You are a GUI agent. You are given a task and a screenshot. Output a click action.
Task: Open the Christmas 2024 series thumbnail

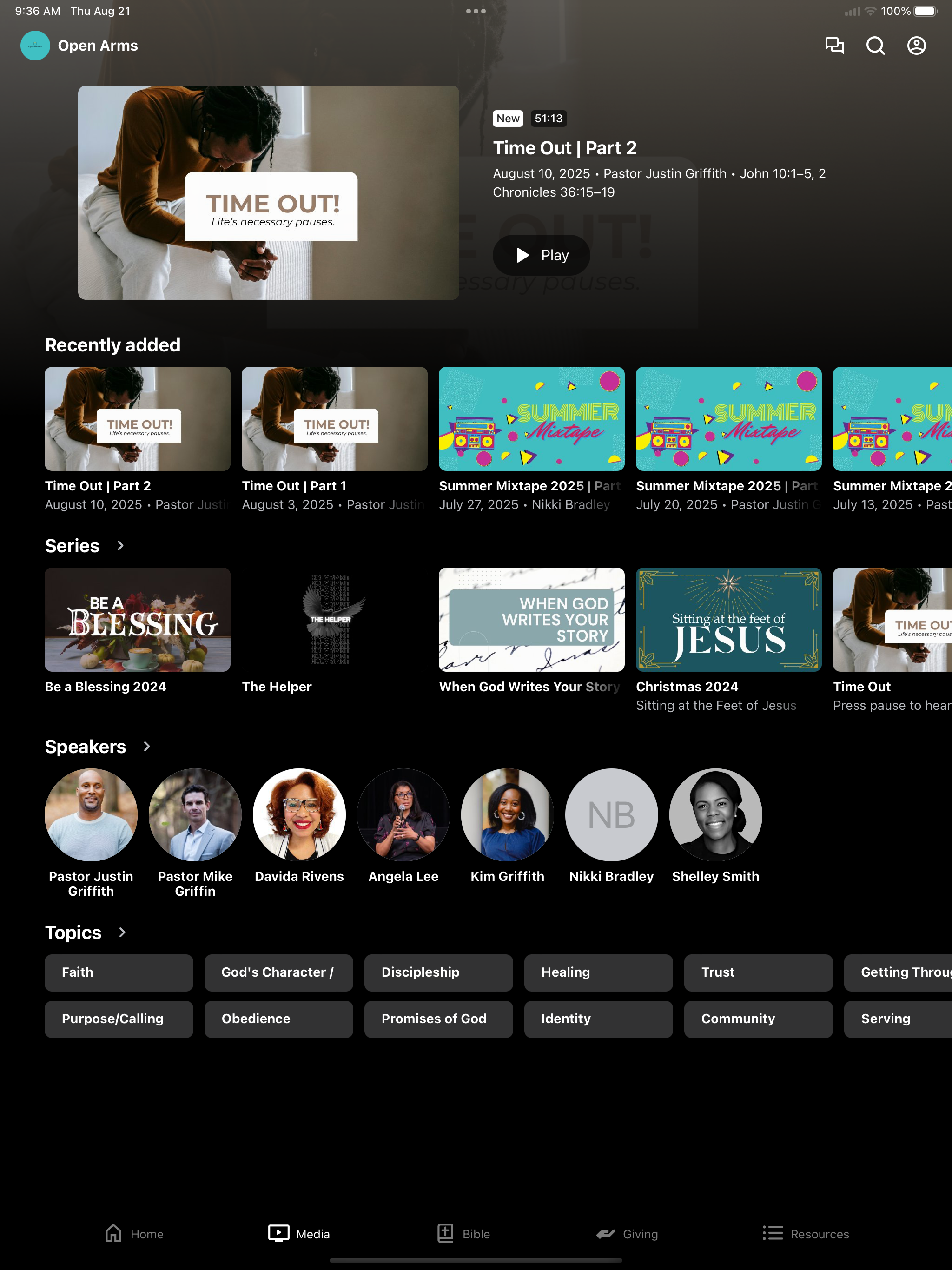[728, 620]
